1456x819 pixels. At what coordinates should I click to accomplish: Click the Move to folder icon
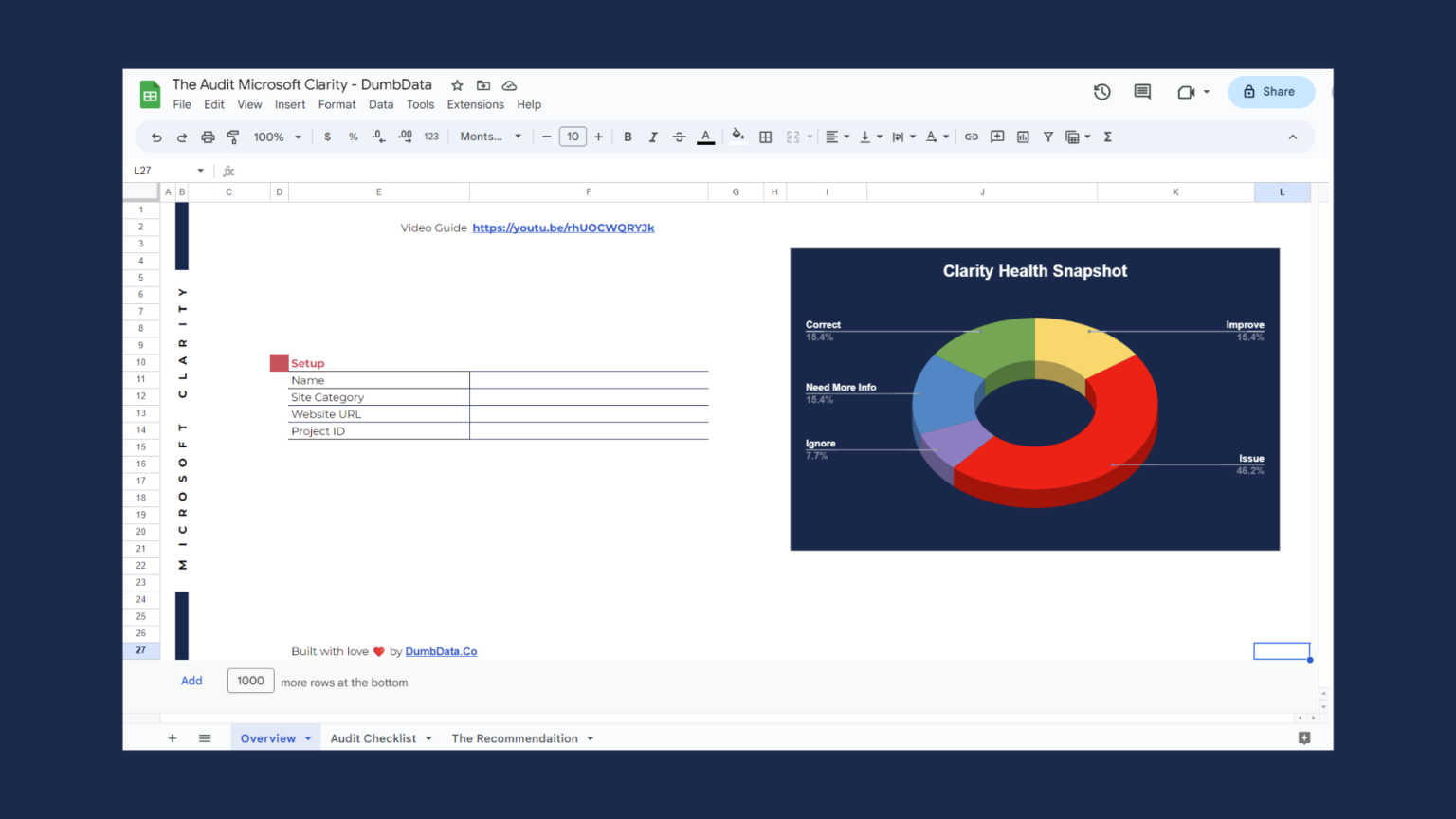point(483,85)
